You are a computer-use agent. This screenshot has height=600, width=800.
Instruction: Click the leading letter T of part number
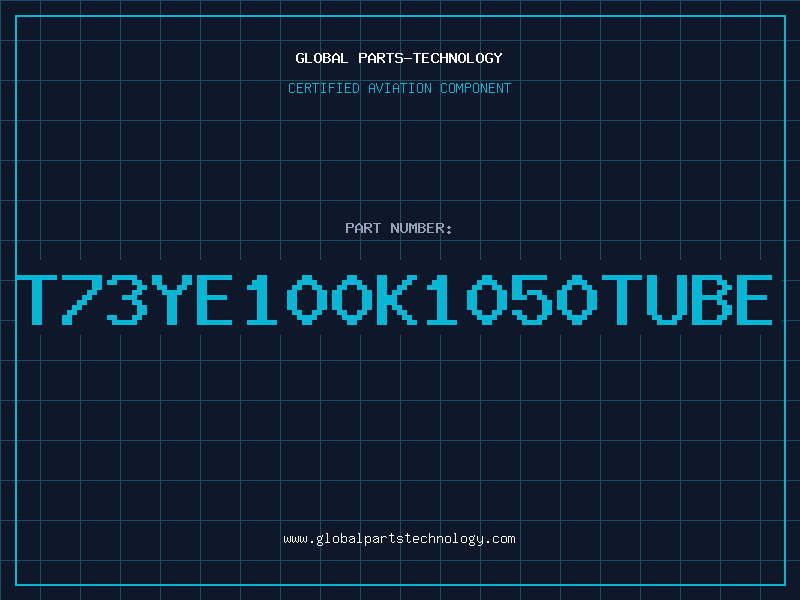37,299
